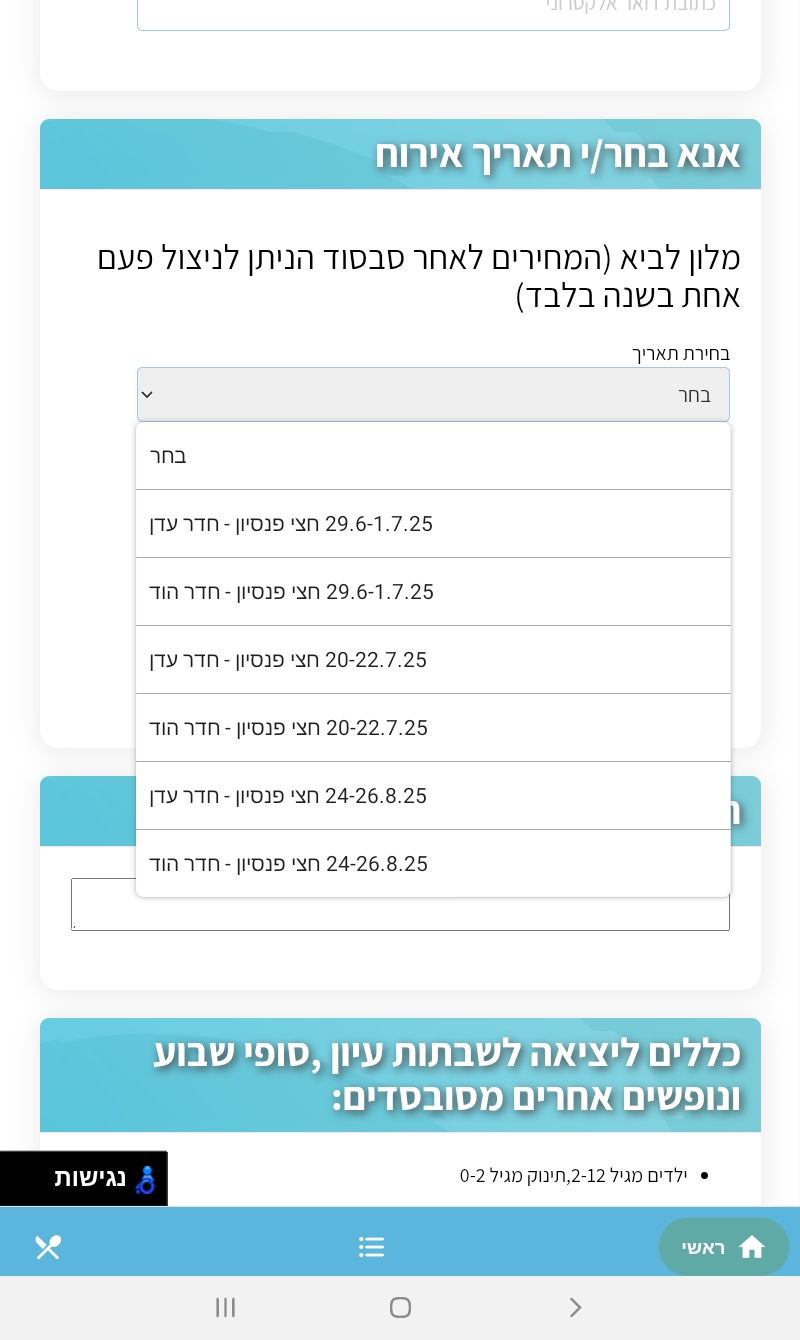
Task: Pick 24-26.8.25 חדר עדן option
Action: tap(433, 796)
